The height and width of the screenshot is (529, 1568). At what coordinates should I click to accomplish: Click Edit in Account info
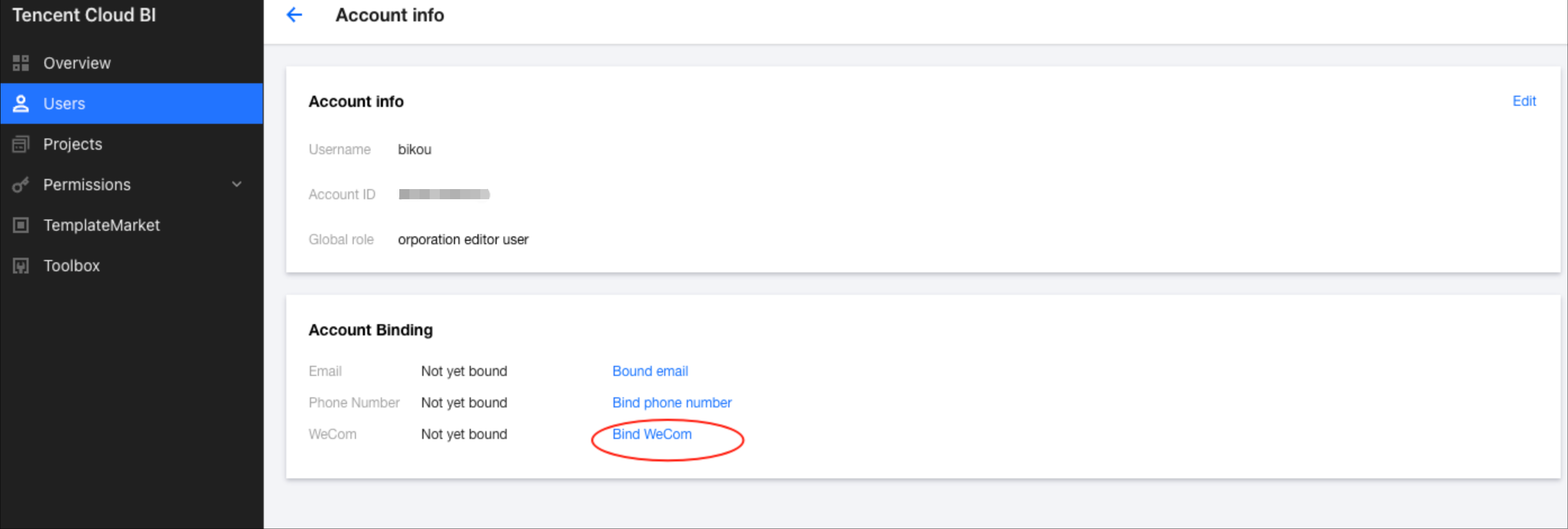coord(1524,101)
